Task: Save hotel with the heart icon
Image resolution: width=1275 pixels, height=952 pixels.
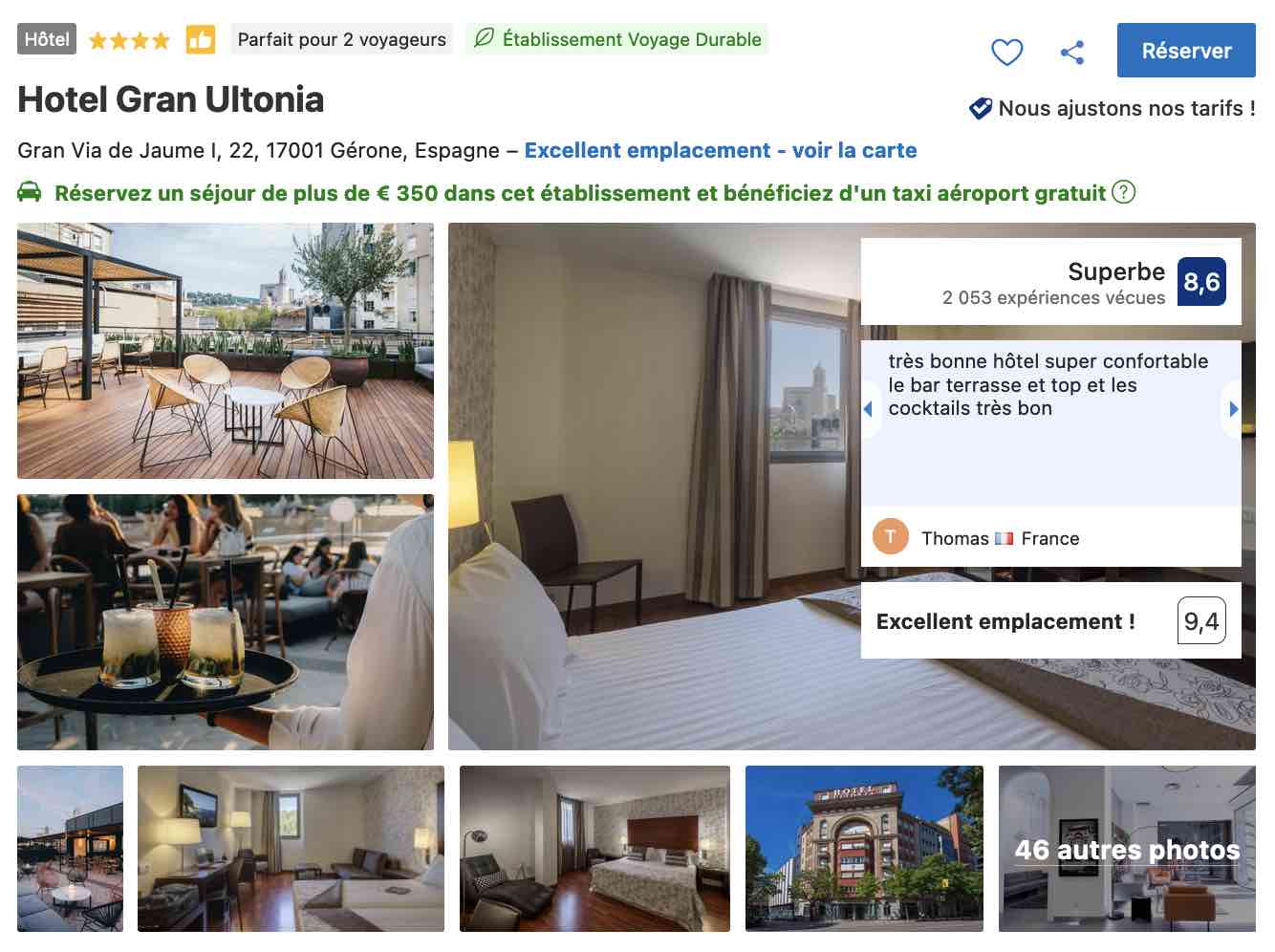Action: (x=1006, y=52)
